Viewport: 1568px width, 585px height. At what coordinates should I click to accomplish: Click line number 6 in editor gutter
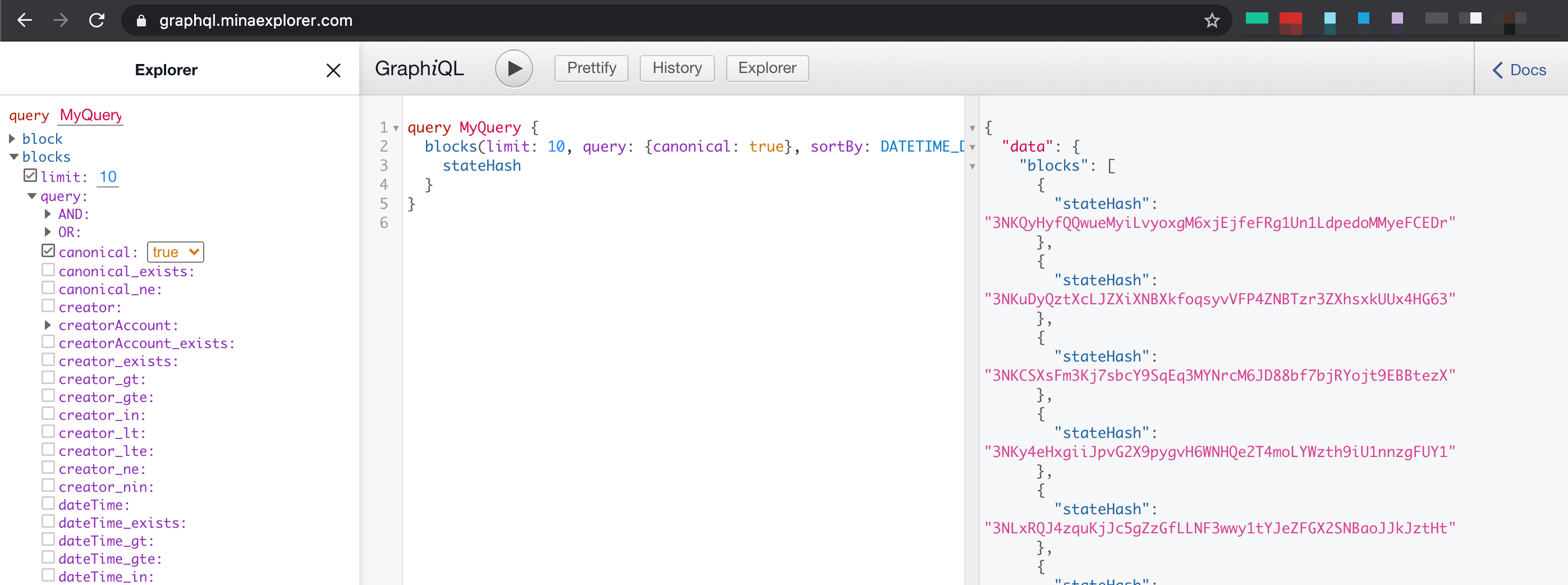point(383,223)
